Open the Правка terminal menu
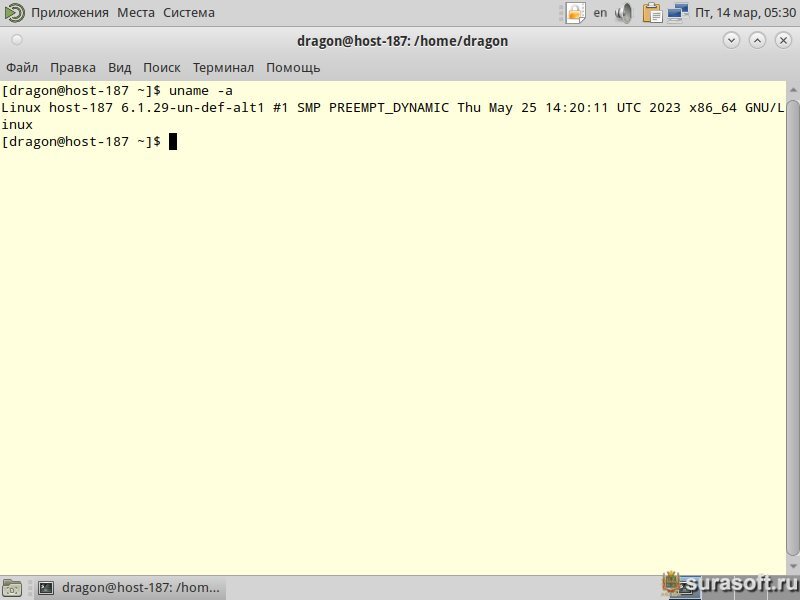Screen dimensions: 800x600 pos(73,67)
